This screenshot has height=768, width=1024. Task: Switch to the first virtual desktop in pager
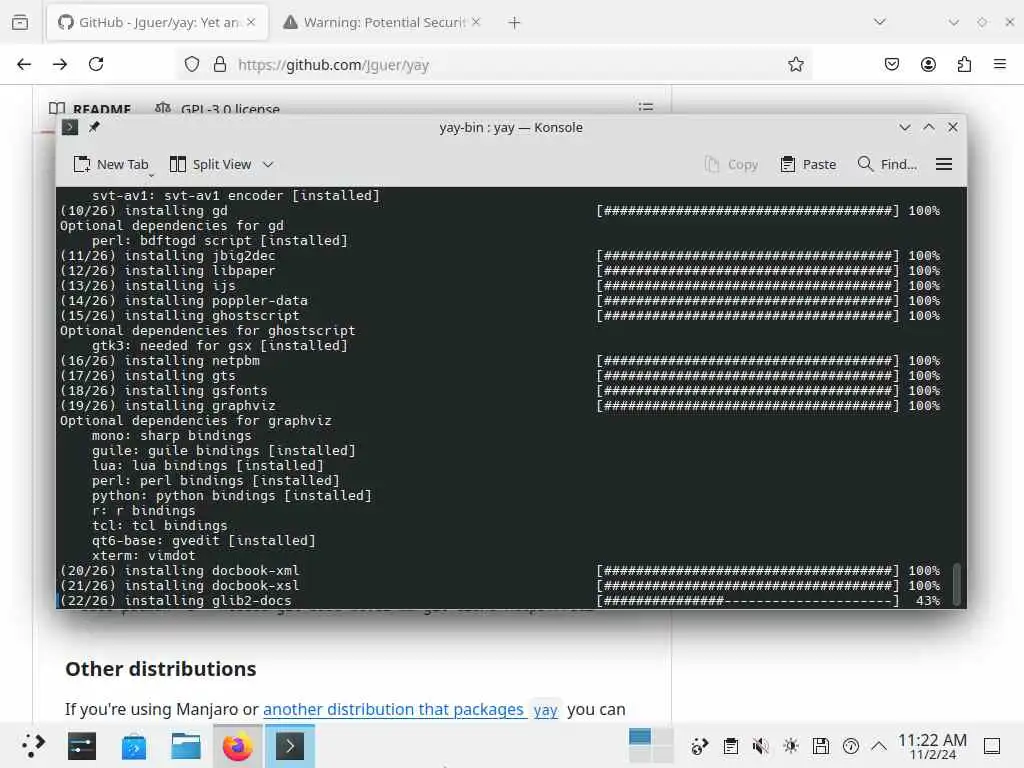640,736
